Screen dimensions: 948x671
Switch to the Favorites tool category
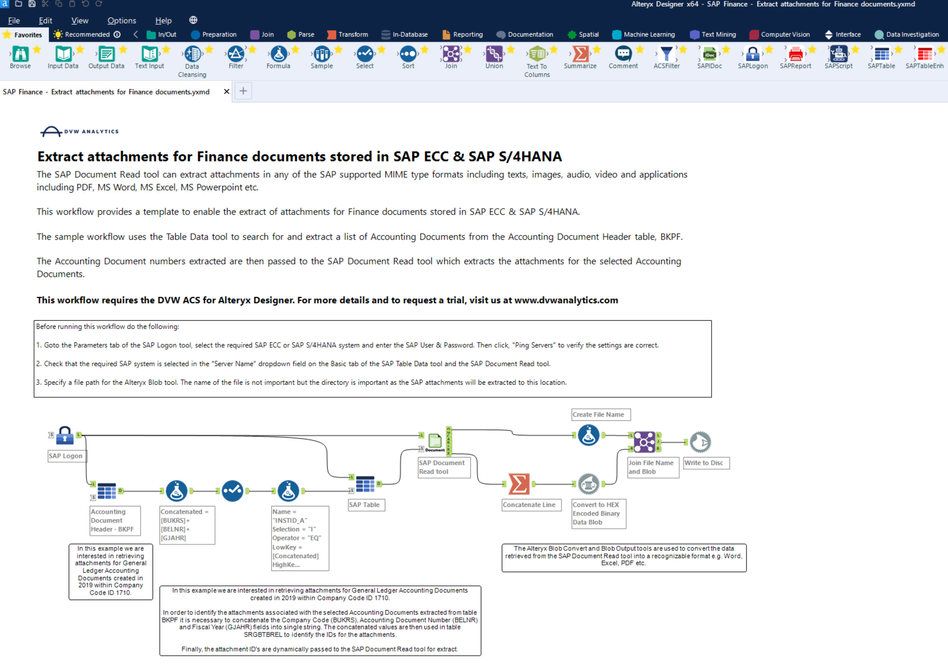[23, 34]
